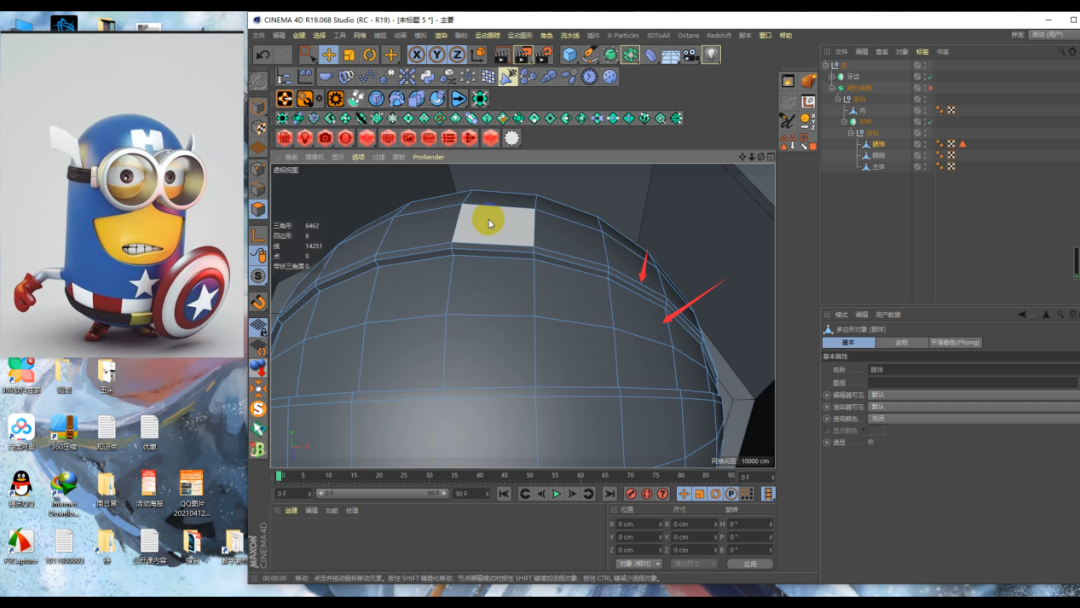The image size is (1080, 608).
Task: Click the Live Selection tool icon
Action: pos(307,54)
